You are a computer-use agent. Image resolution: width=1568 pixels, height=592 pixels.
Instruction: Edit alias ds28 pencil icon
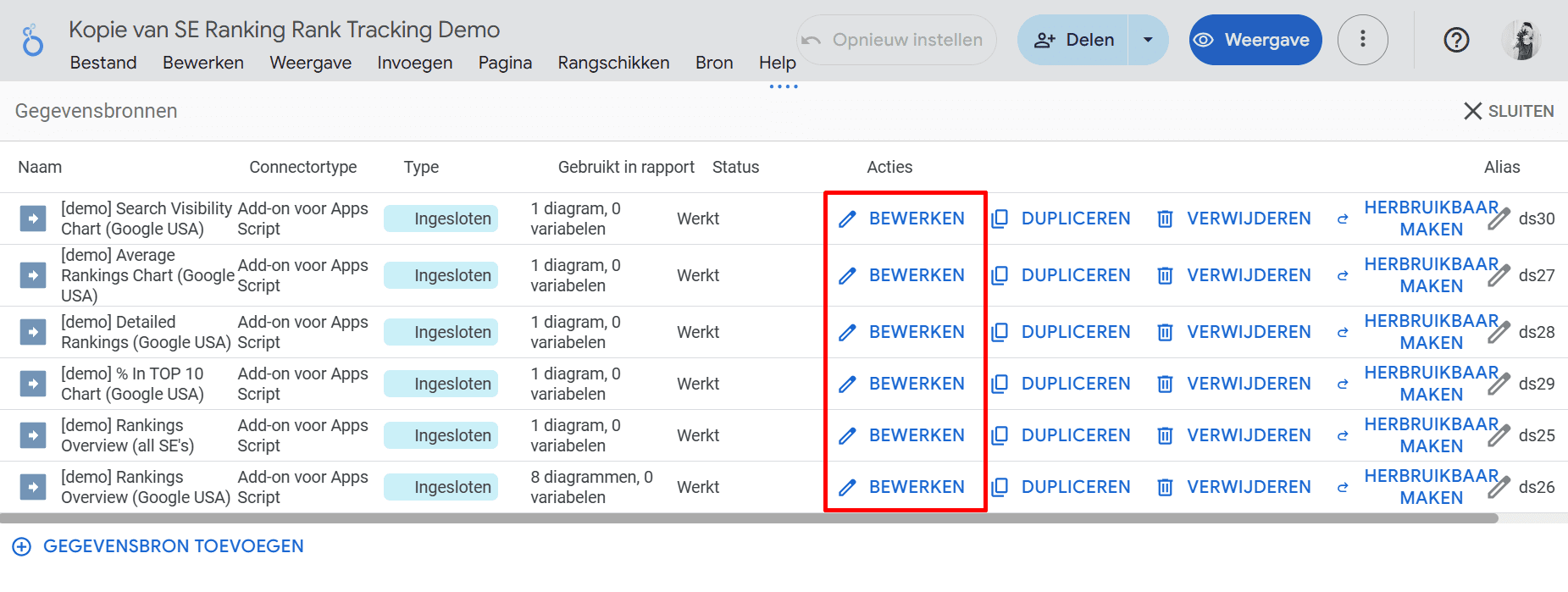pyautogui.click(x=1499, y=332)
